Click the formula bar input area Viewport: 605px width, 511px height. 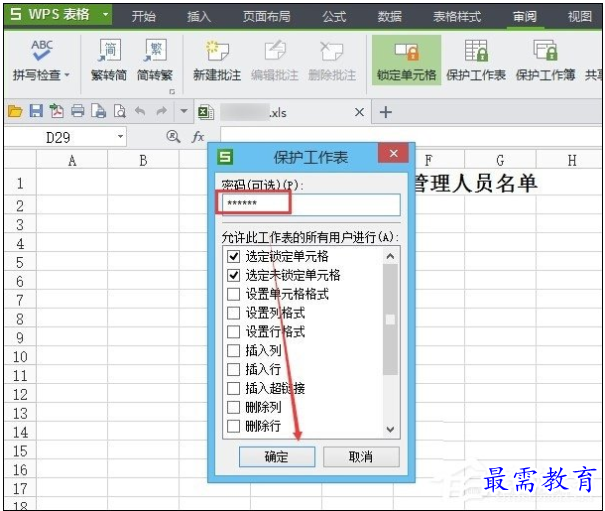coord(411,136)
